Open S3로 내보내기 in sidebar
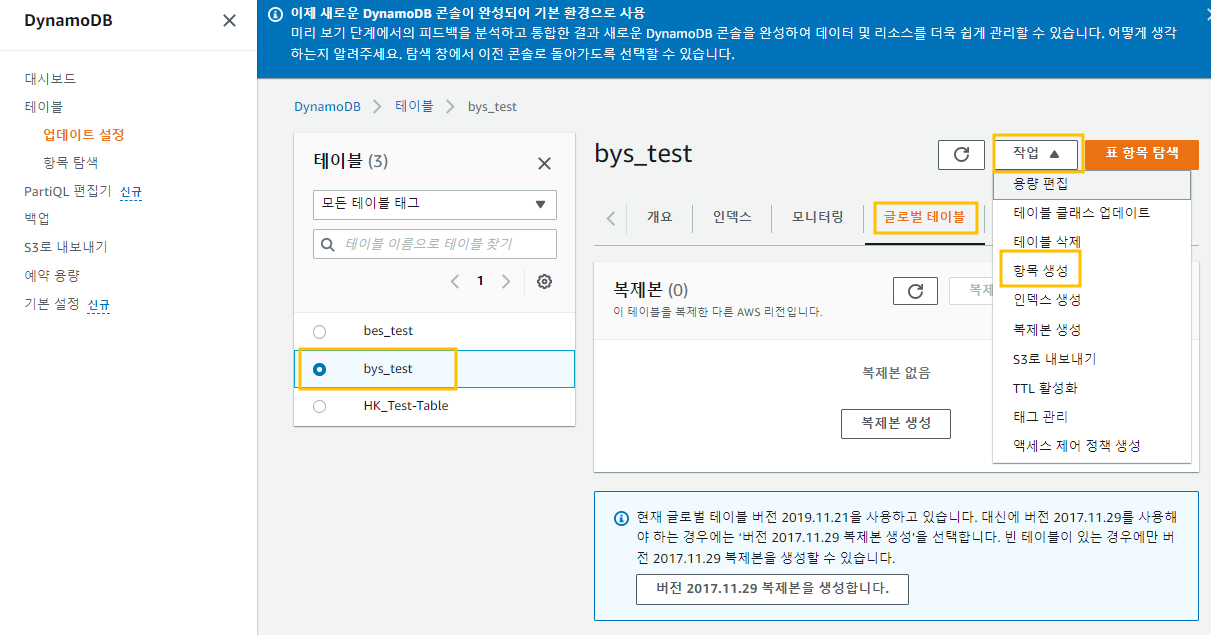The height and width of the screenshot is (635, 1211). tap(65, 247)
